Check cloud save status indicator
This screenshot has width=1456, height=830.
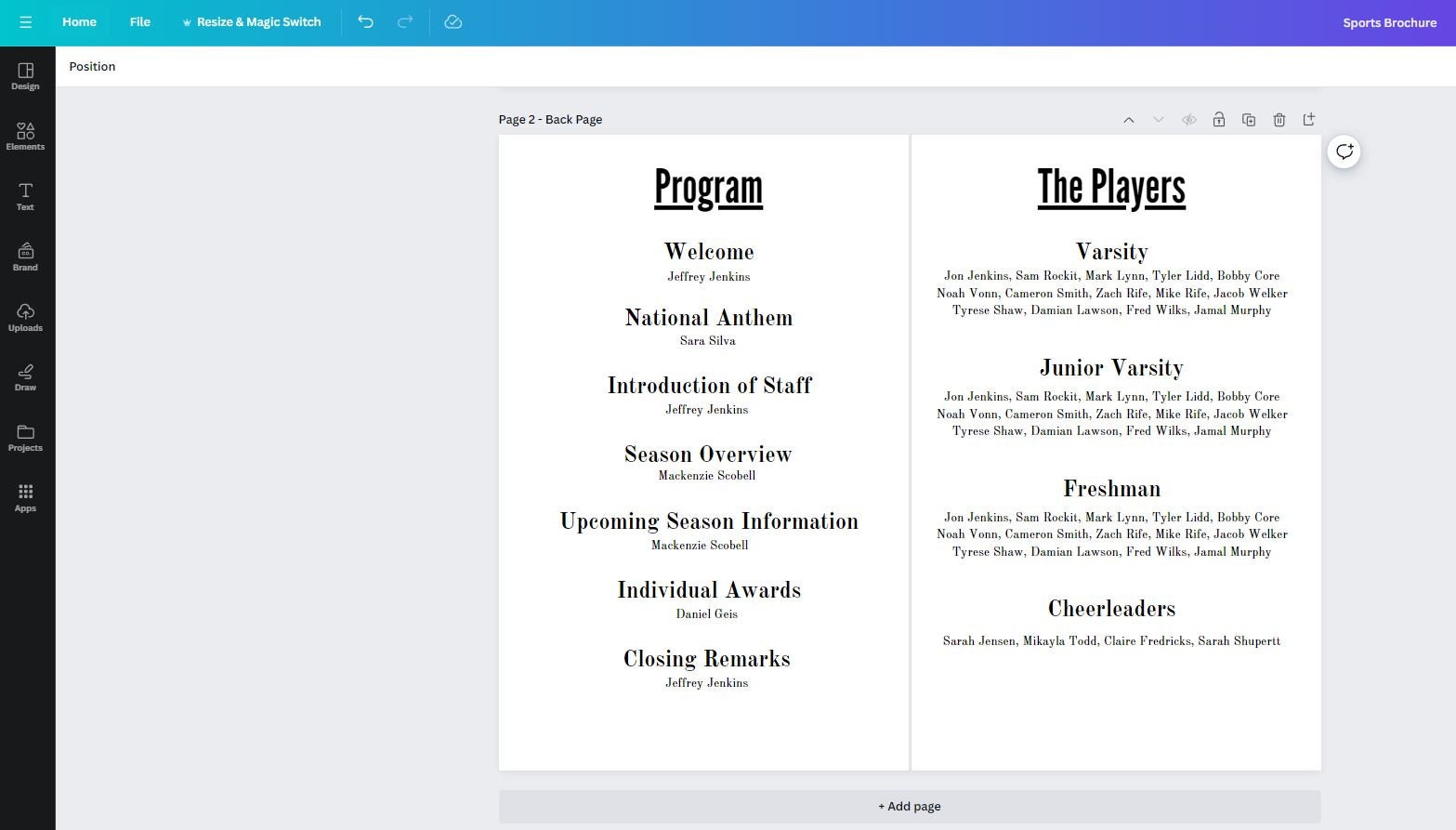click(453, 21)
